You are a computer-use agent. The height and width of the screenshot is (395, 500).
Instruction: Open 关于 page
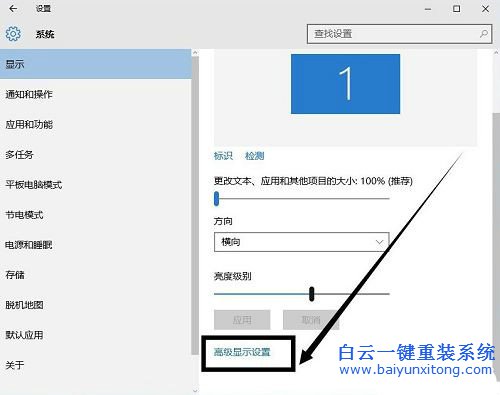coord(96,365)
